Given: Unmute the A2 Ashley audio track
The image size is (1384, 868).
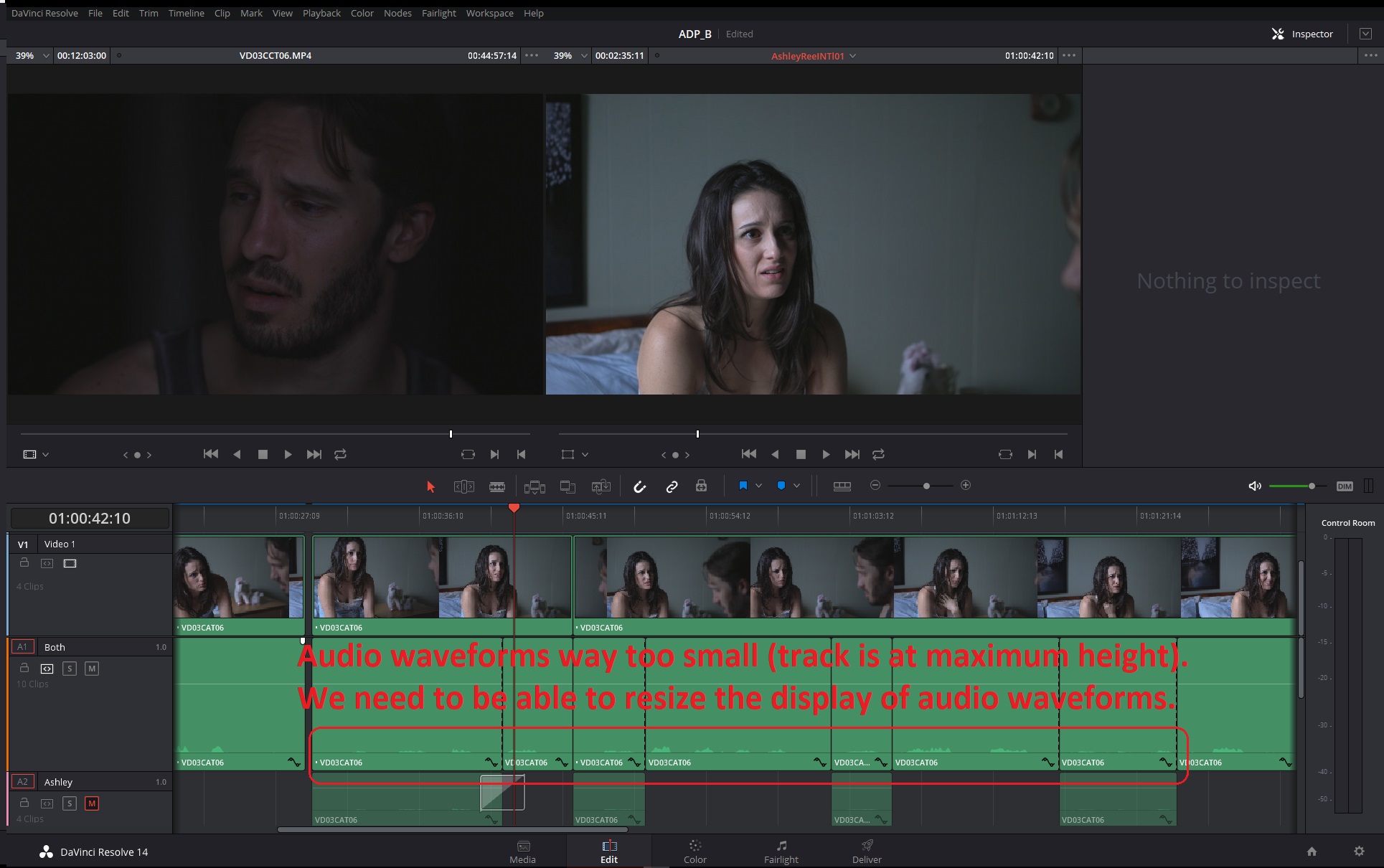Looking at the screenshot, I should pyautogui.click(x=92, y=803).
